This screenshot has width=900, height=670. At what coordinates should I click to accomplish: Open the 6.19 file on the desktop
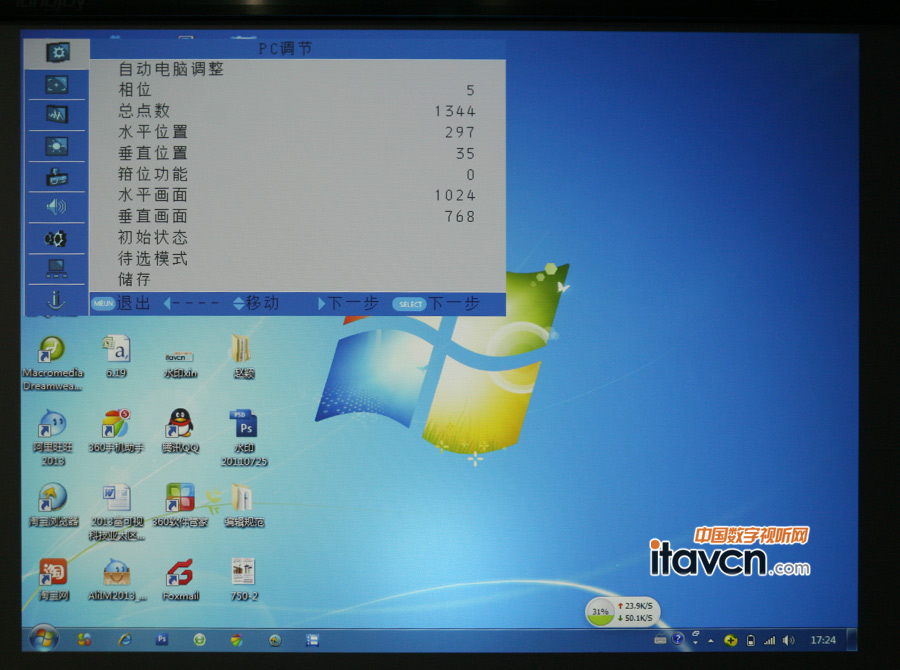pyautogui.click(x=117, y=356)
